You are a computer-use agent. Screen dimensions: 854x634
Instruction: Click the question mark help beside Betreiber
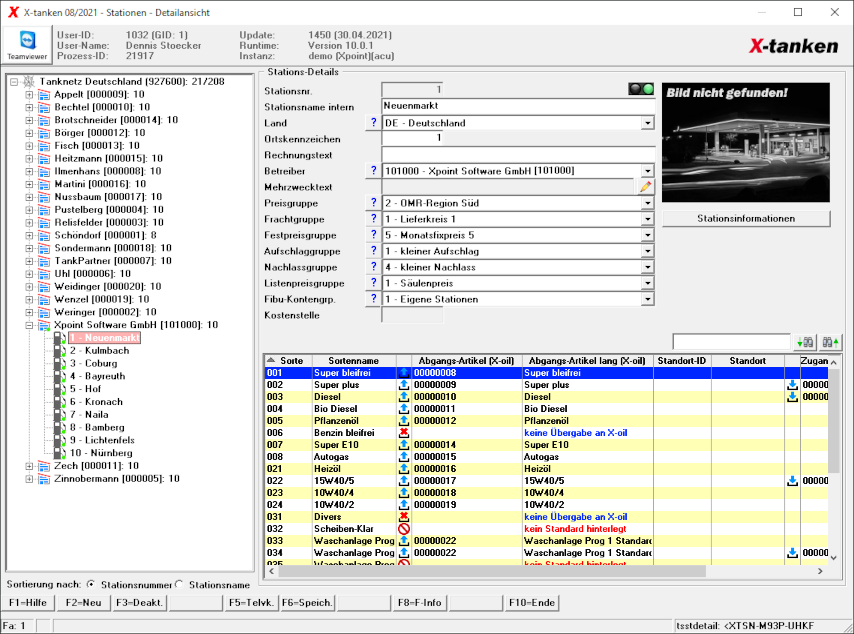(x=373, y=170)
